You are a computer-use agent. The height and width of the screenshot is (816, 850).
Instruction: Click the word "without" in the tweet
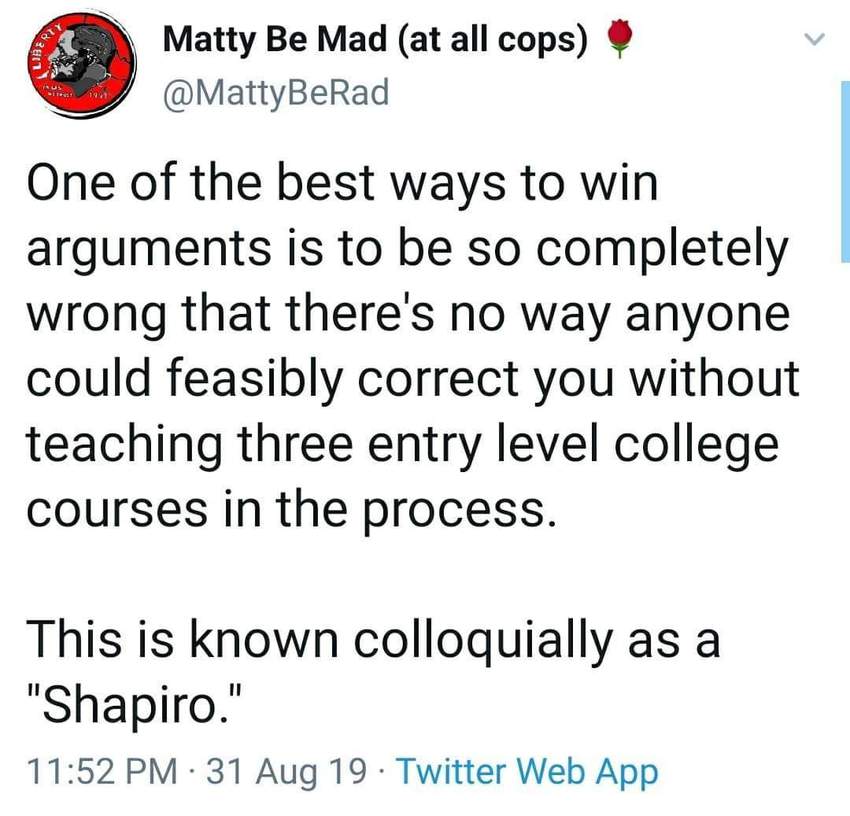(714, 379)
